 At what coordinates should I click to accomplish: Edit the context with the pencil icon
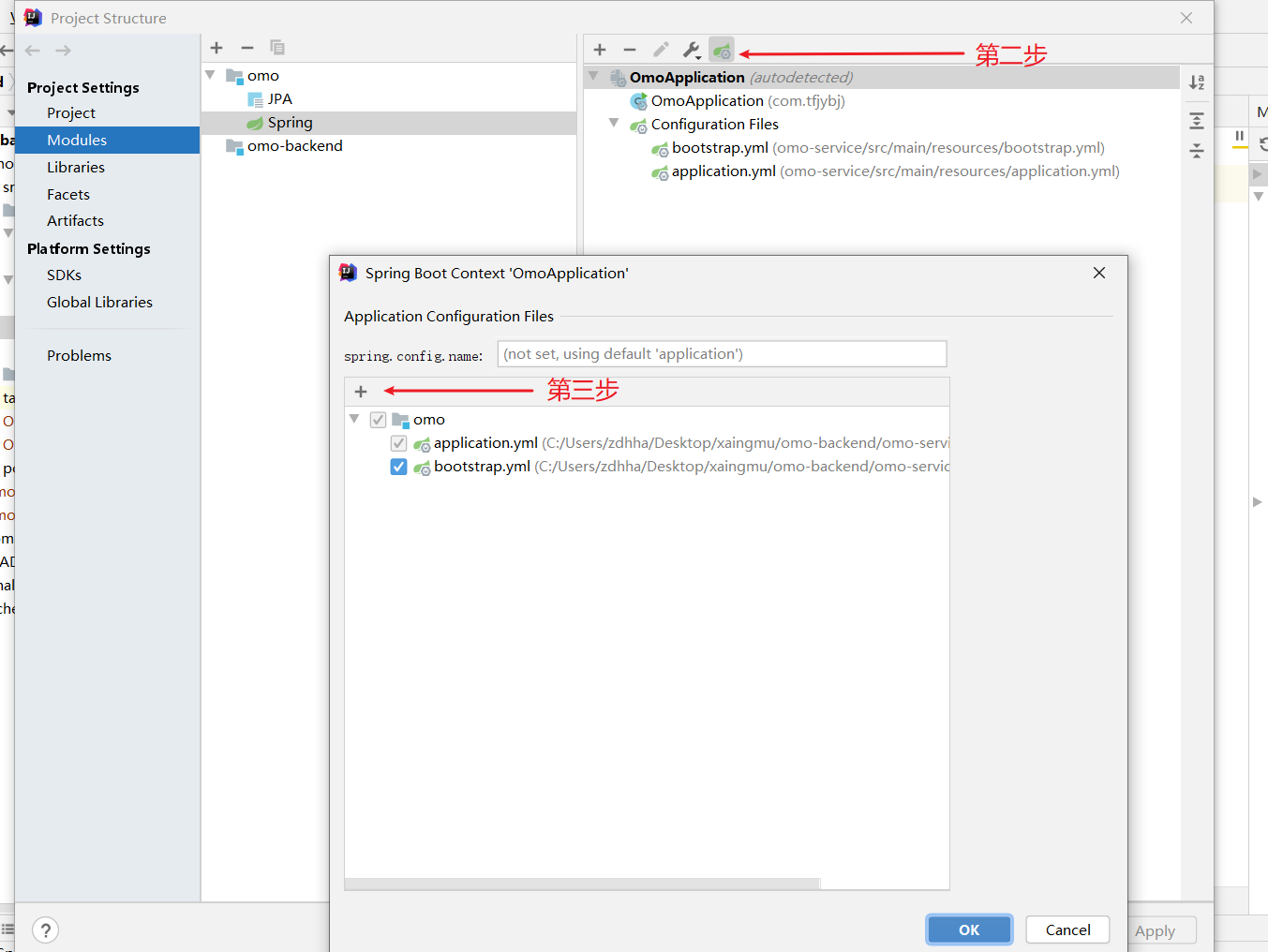click(661, 50)
